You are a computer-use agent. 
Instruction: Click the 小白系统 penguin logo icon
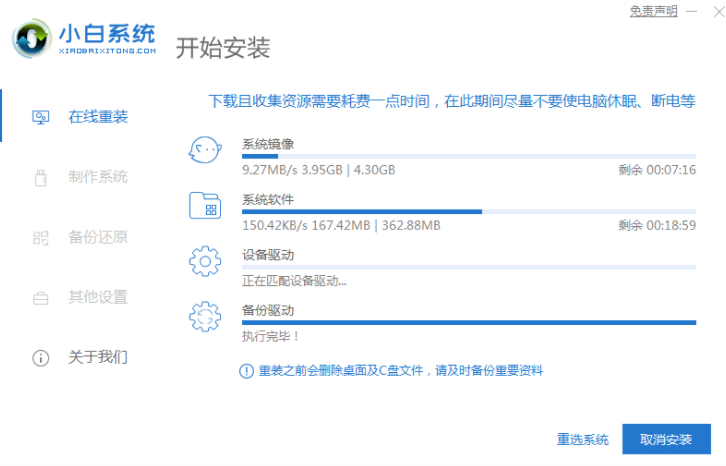tap(32, 38)
